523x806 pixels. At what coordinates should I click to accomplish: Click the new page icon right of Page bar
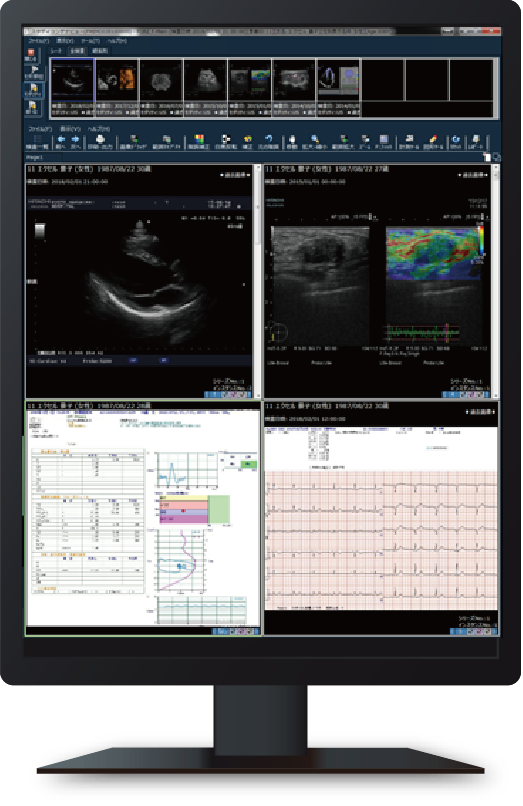[x=486, y=157]
